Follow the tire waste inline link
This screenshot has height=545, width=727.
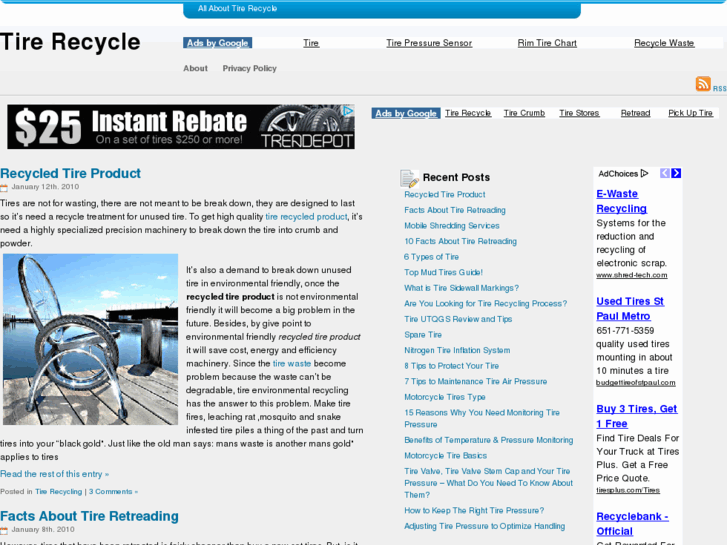click(292, 364)
